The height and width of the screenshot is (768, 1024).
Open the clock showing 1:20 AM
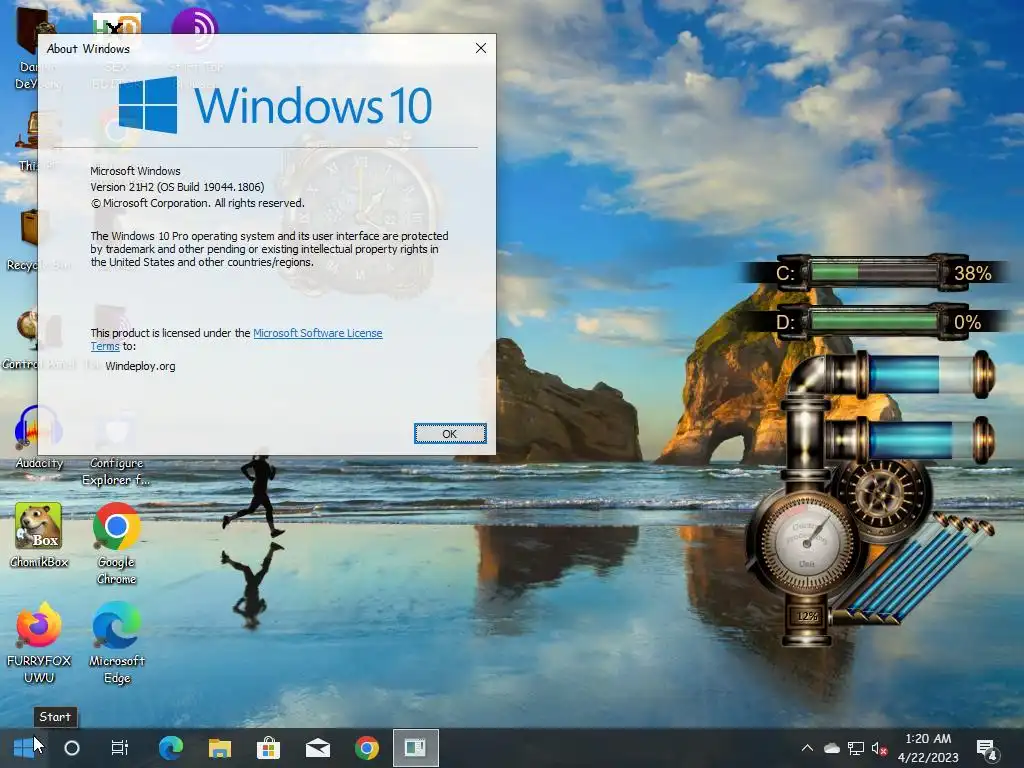click(928, 748)
